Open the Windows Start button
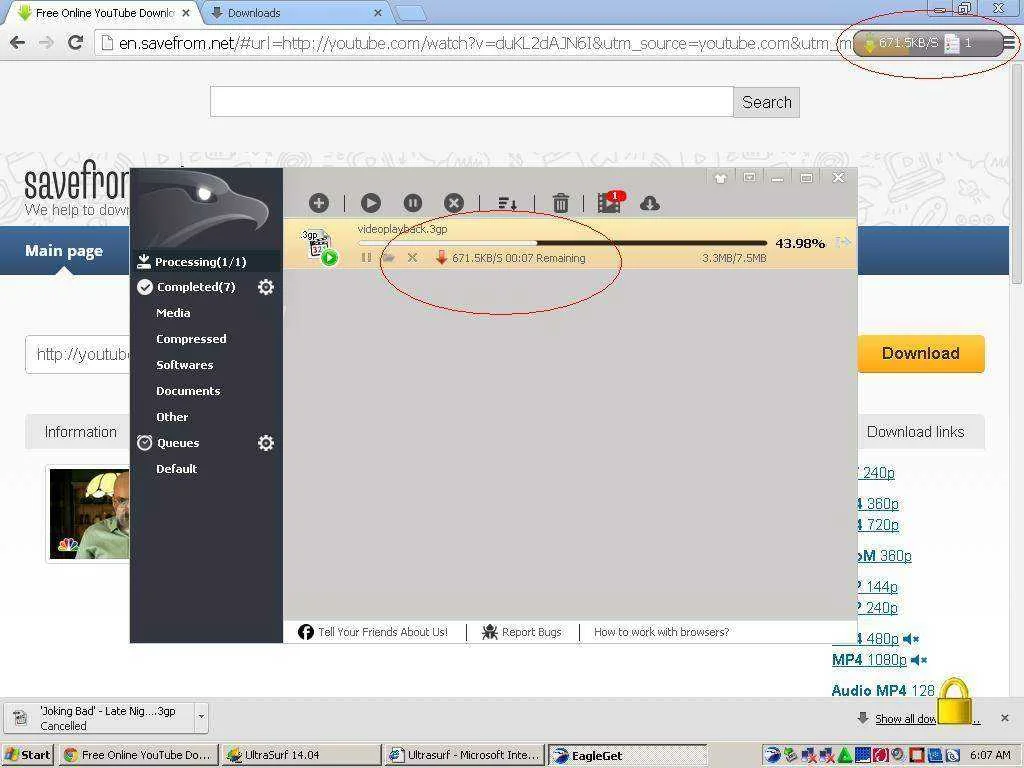The height and width of the screenshot is (768, 1024). click(28, 755)
